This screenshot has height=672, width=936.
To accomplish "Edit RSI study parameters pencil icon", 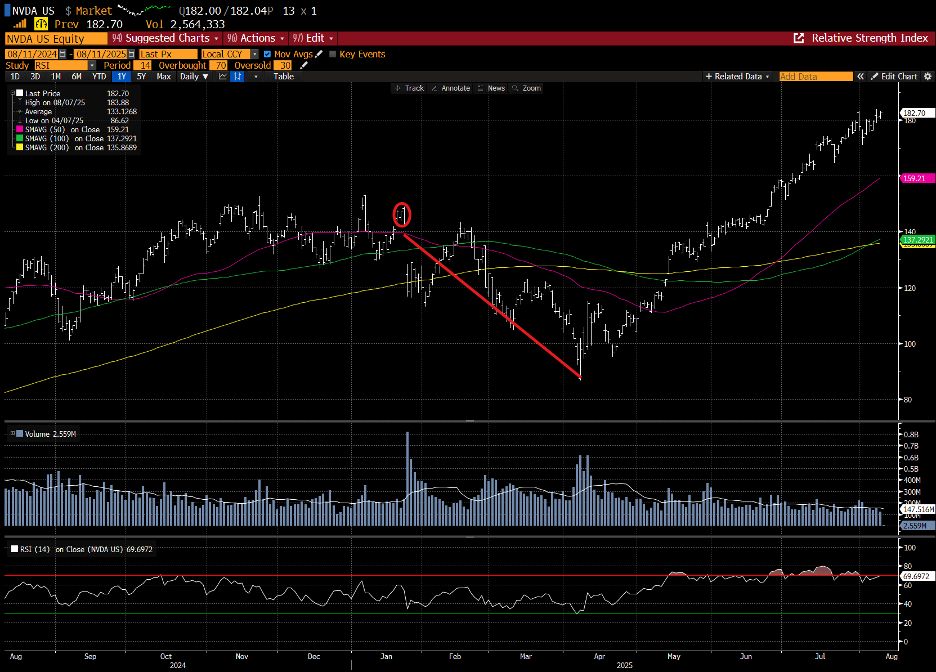I will click(x=304, y=66).
